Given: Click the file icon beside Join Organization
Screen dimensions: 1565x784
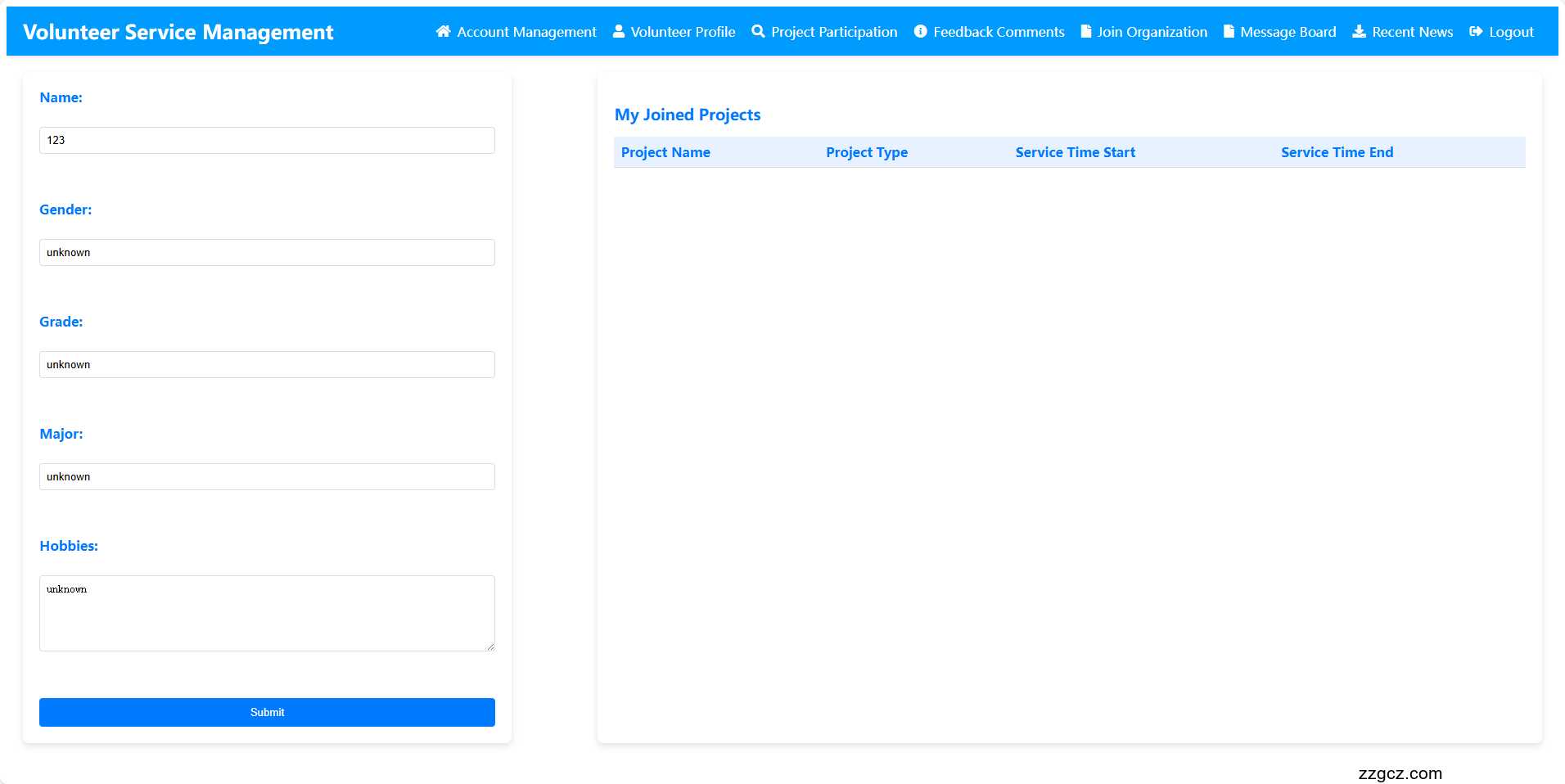Looking at the screenshot, I should pos(1085,32).
